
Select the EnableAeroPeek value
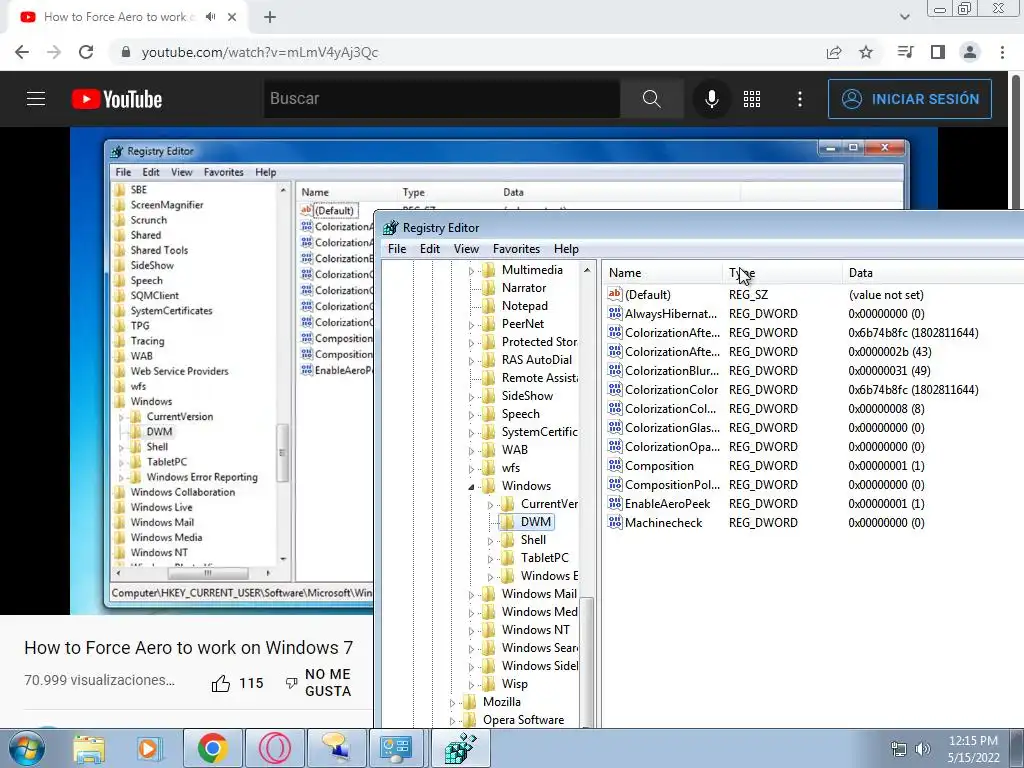(667, 504)
